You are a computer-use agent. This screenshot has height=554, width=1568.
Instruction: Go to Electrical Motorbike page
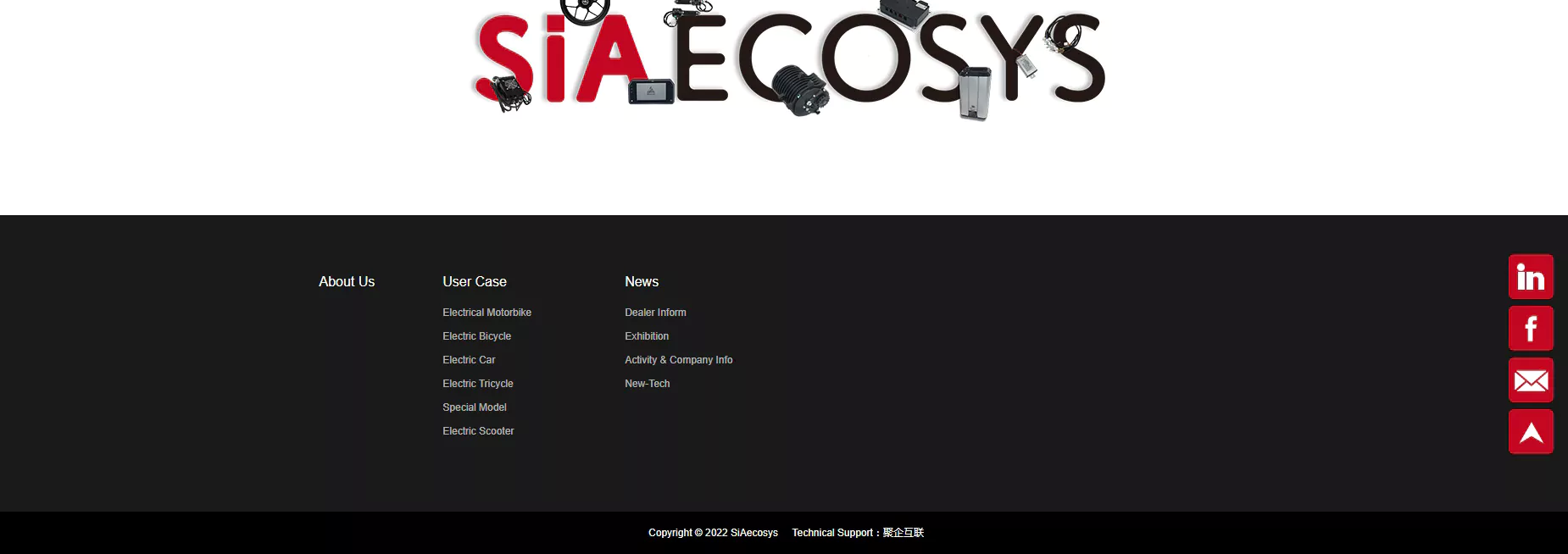[x=487, y=313]
